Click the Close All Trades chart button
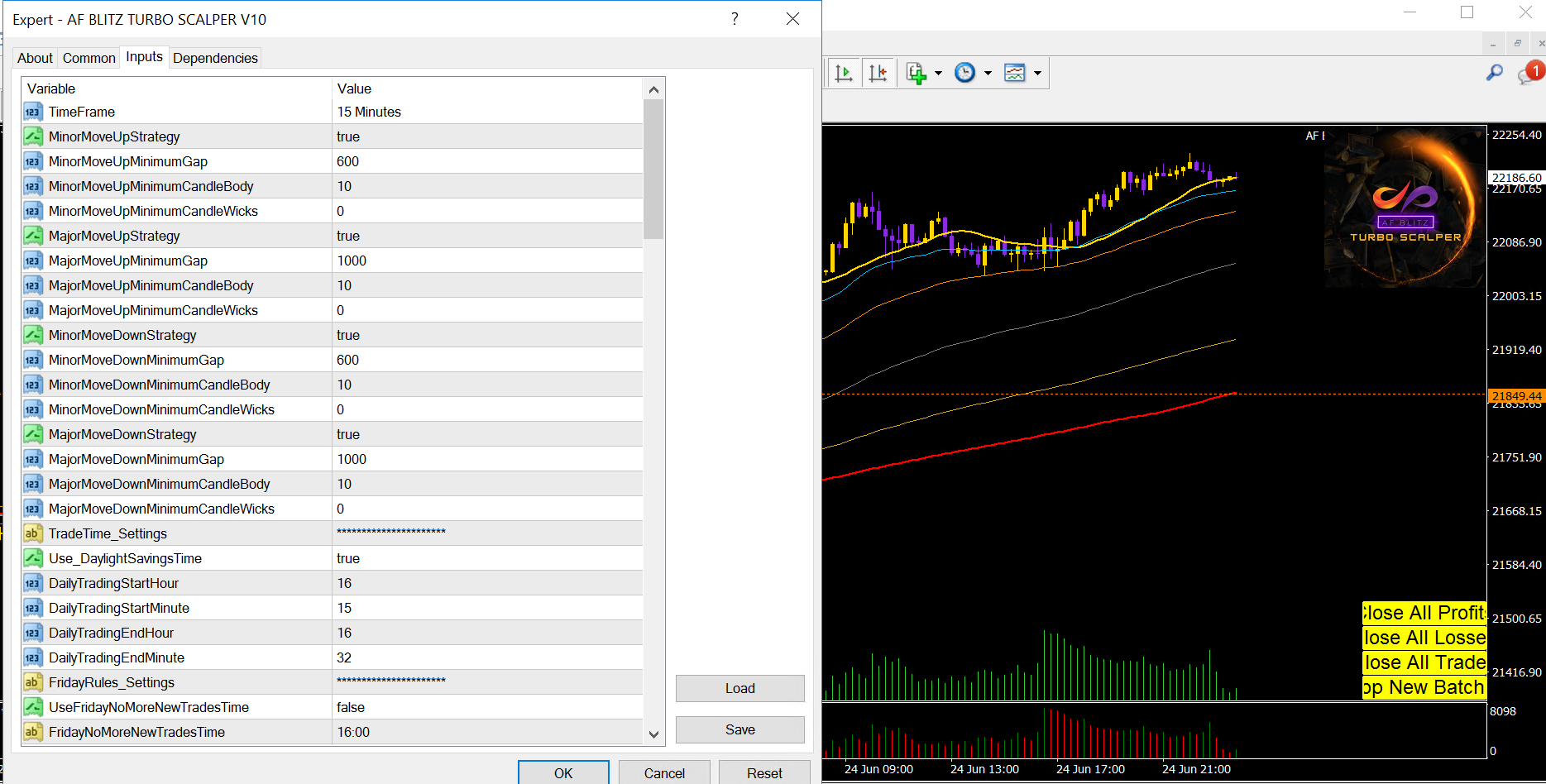This screenshot has height=784, width=1546. [1424, 662]
